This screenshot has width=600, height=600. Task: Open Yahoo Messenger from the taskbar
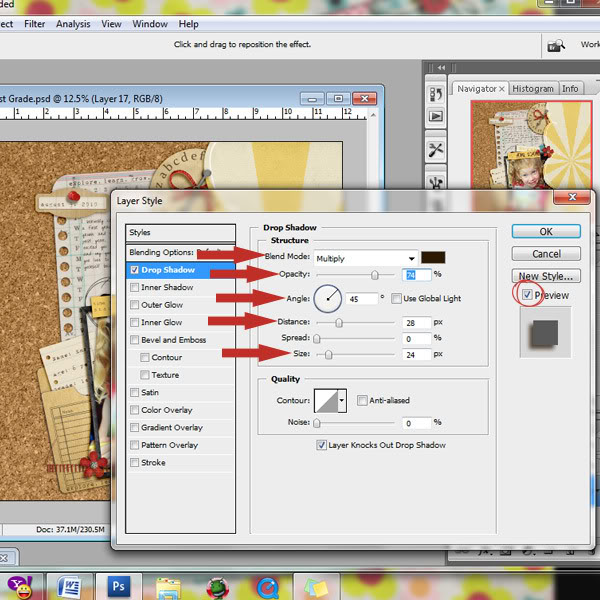[20, 587]
